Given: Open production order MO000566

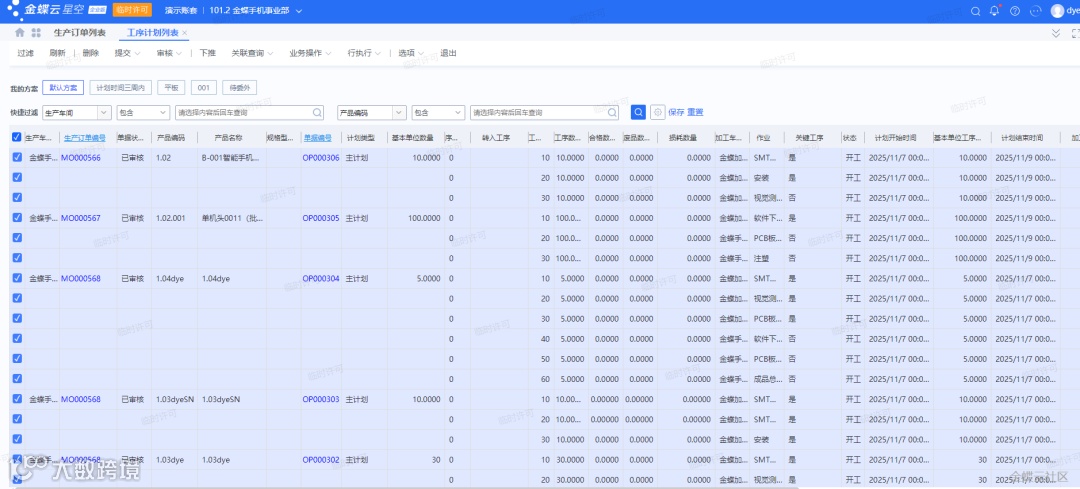Looking at the screenshot, I should [81, 158].
